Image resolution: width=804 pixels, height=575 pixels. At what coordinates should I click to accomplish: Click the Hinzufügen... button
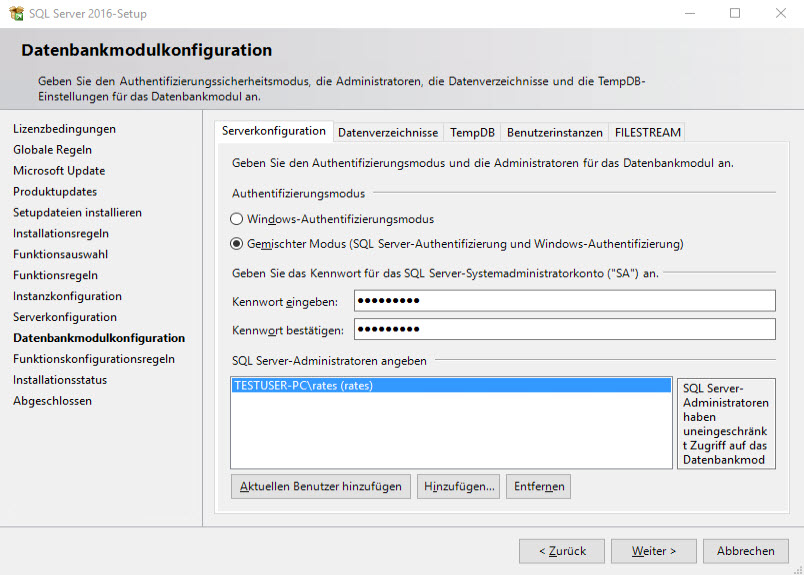click(x=458, y=487)
